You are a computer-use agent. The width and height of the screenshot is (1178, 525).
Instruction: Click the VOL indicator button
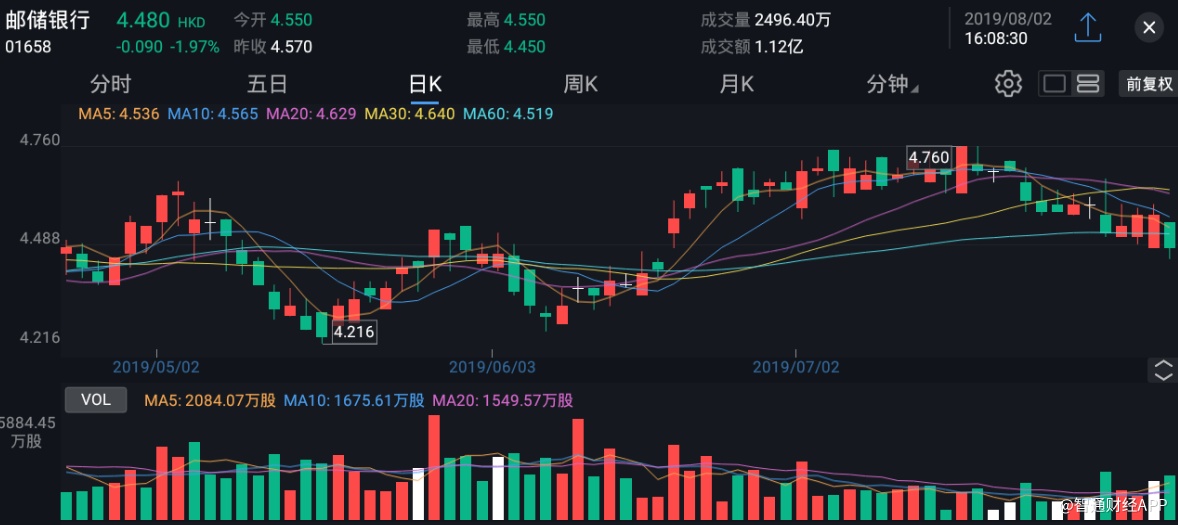96,400
